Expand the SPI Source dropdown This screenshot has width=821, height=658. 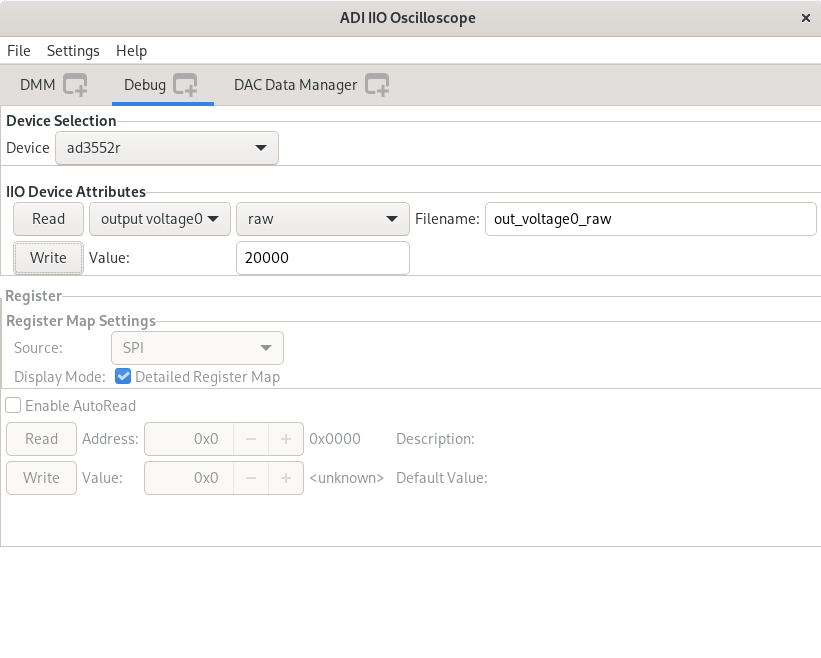tap(197, 348)
